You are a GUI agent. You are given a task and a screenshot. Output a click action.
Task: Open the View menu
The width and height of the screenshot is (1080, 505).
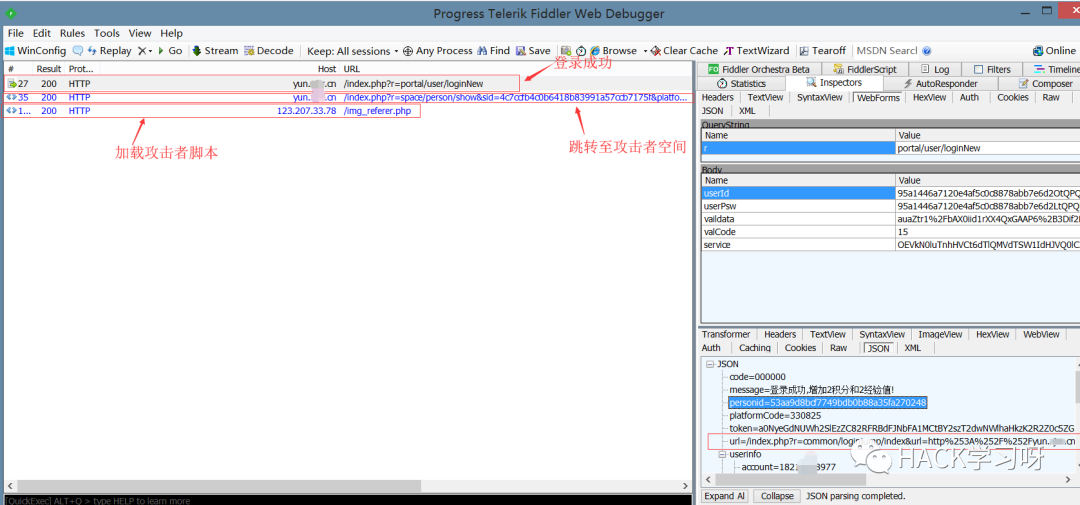[140, 33]
